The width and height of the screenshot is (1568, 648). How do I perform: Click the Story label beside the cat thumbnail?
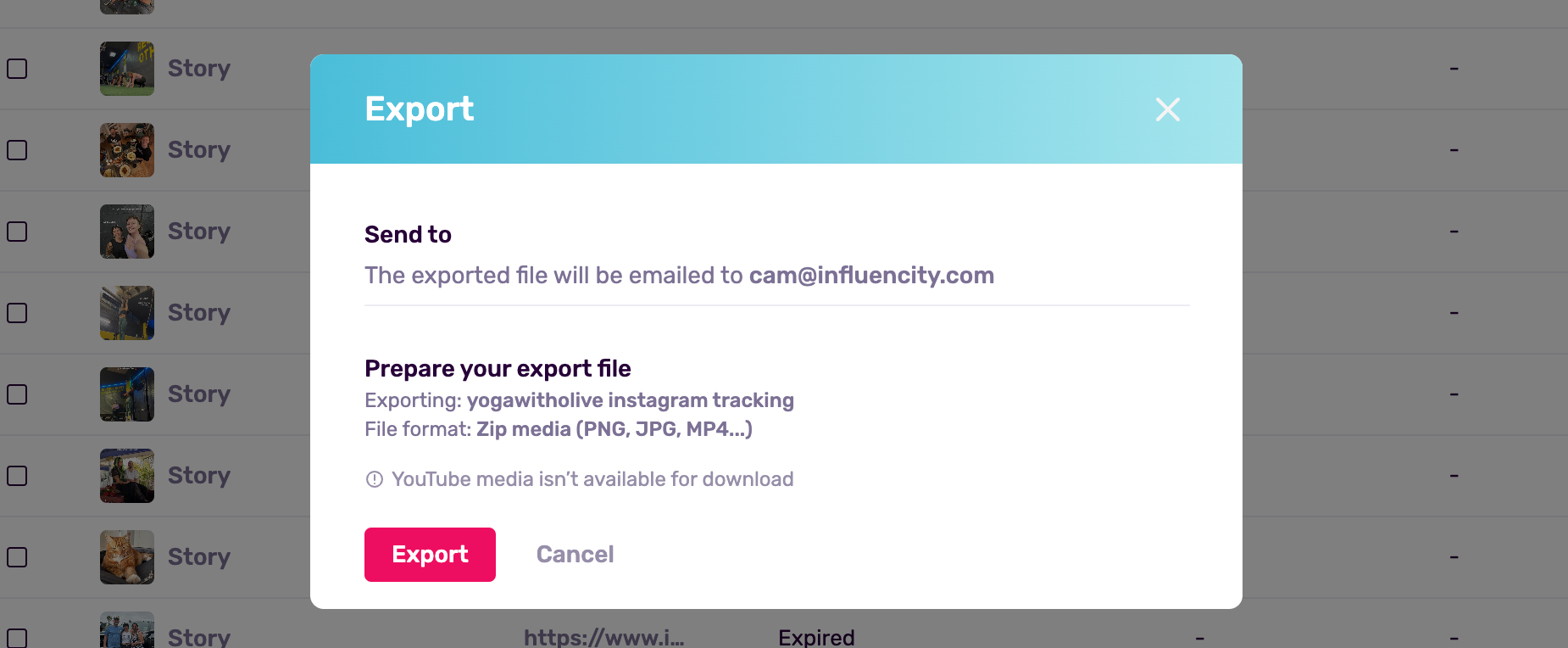coord(199,557)
